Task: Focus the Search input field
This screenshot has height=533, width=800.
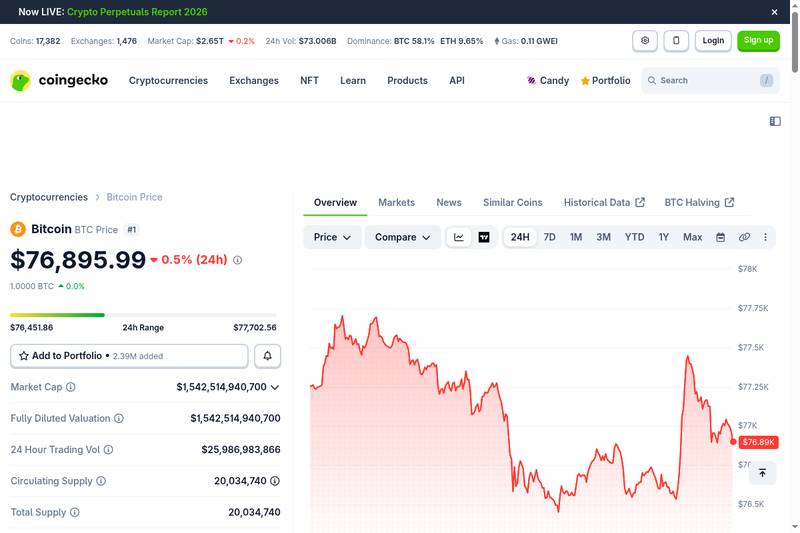Action: pyautogui.click(x=710, y=81)
